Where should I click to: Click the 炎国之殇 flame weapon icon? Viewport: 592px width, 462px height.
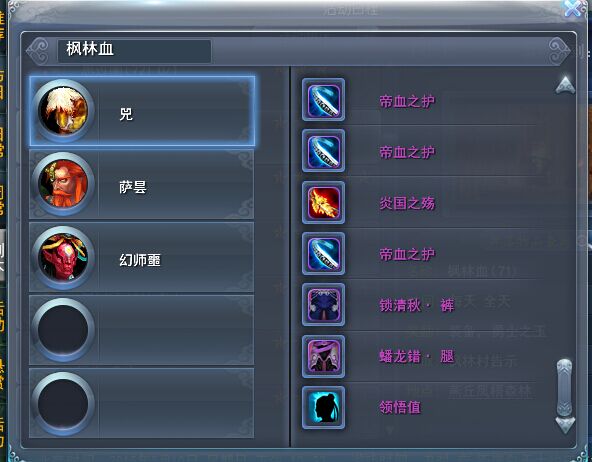click(323, 203)
